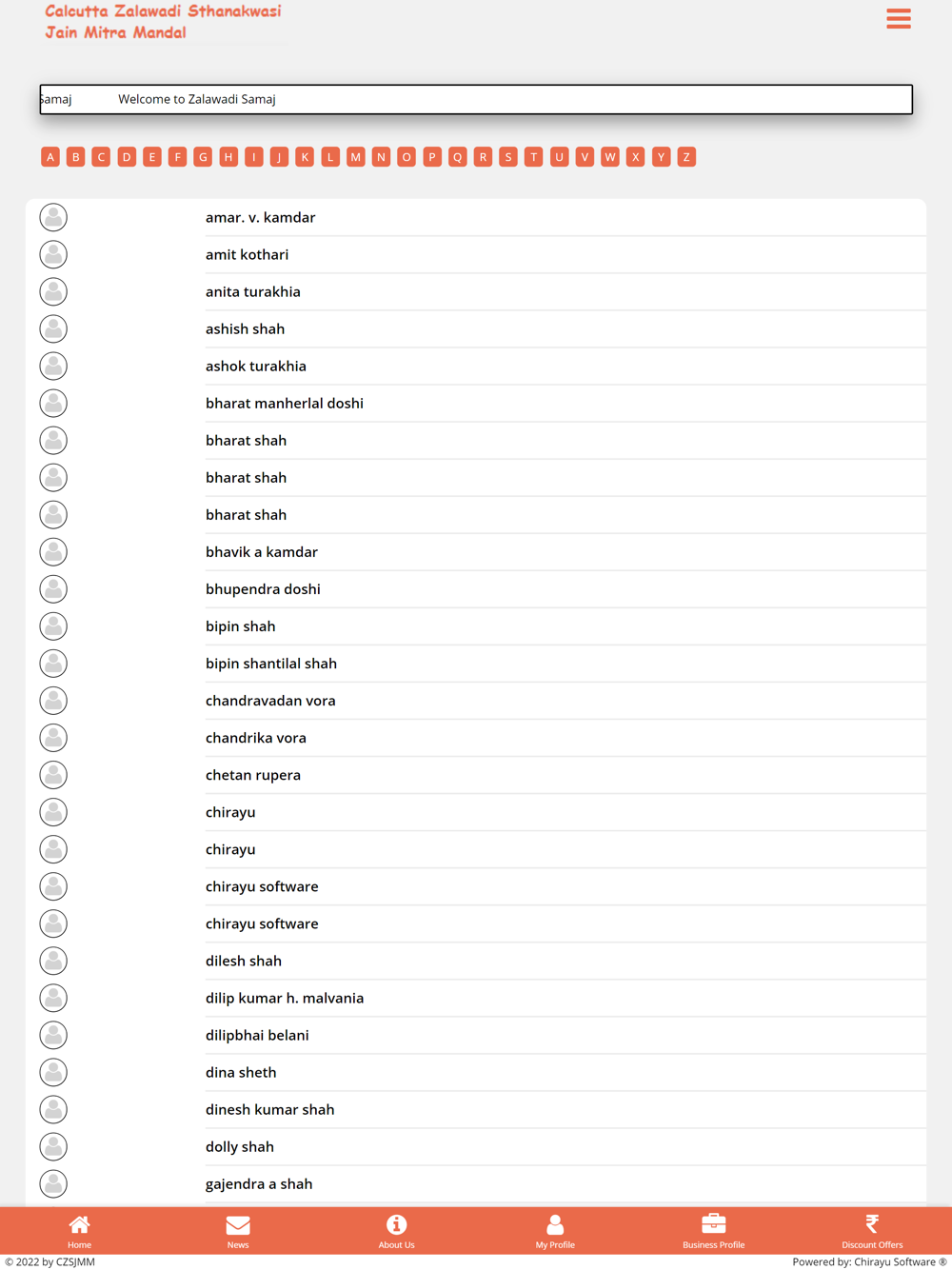Open member gajendra a shah
Image resolution: width=952 pixels, height=1270 pixels.
pyautogui.click(x=259, y=1183)
